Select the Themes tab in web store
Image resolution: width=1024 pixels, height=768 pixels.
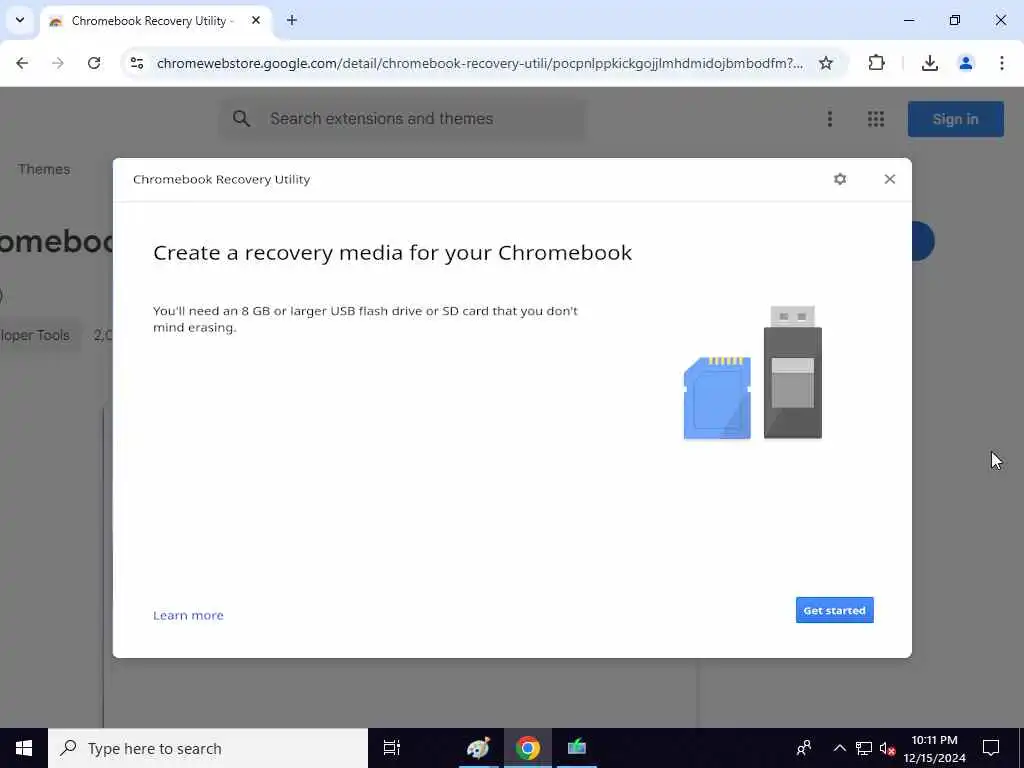pos(44,169)
